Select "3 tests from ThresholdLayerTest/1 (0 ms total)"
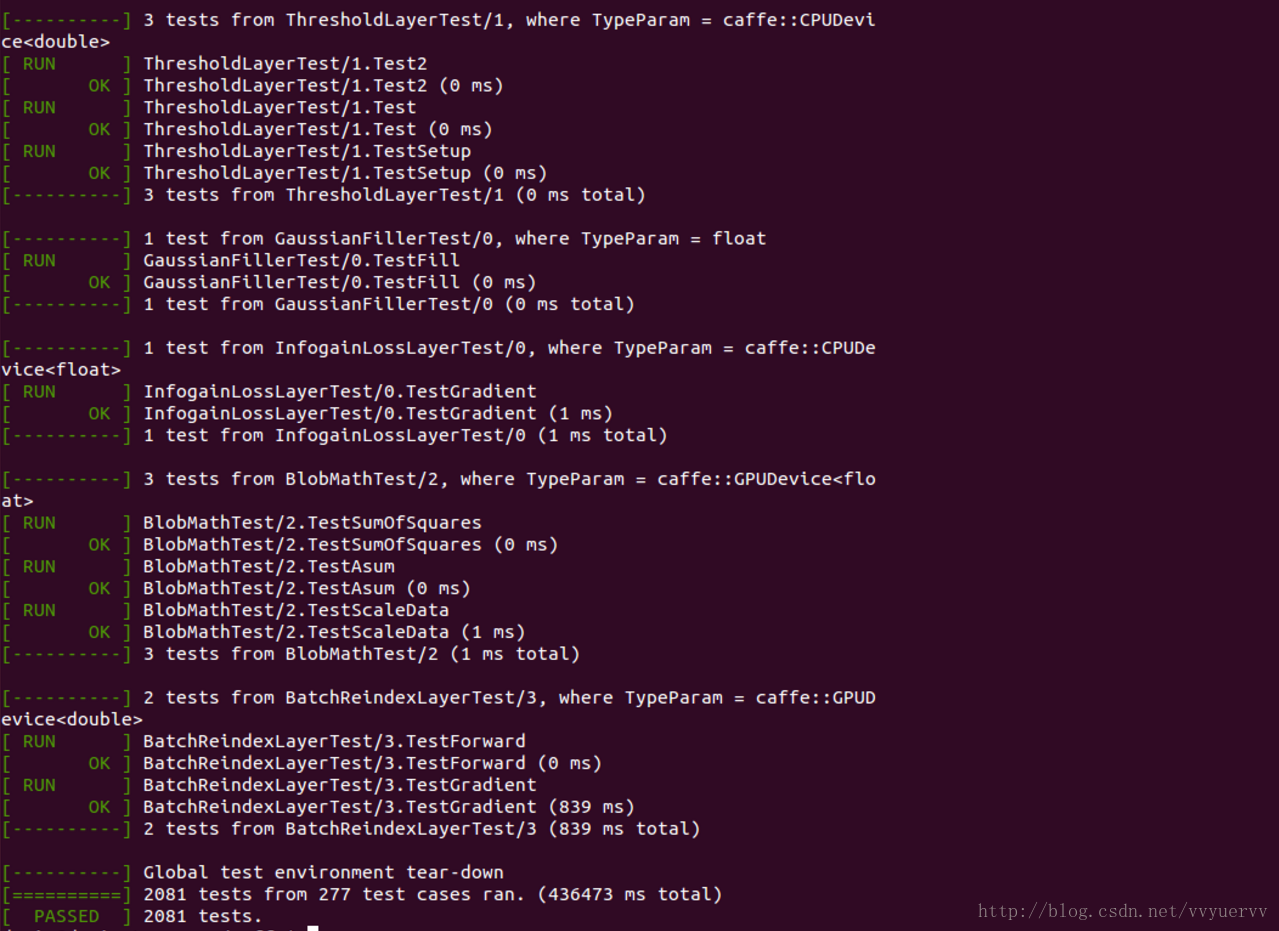The image size is (1279, 931). coord(394,195)
